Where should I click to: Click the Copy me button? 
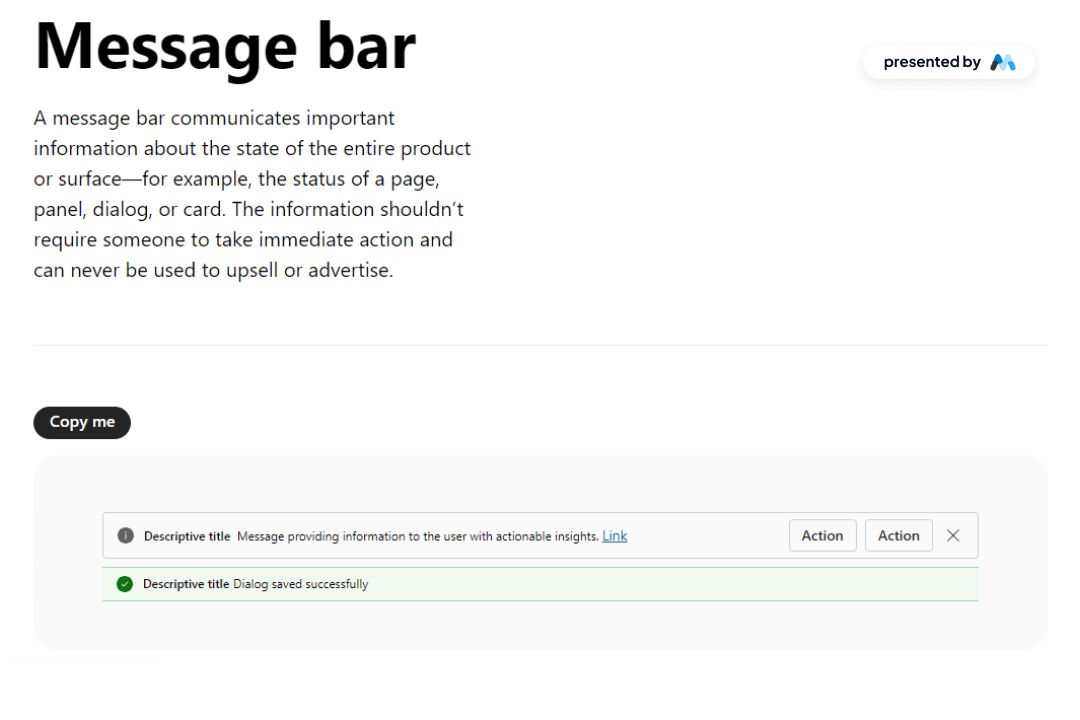coord(82,422)
